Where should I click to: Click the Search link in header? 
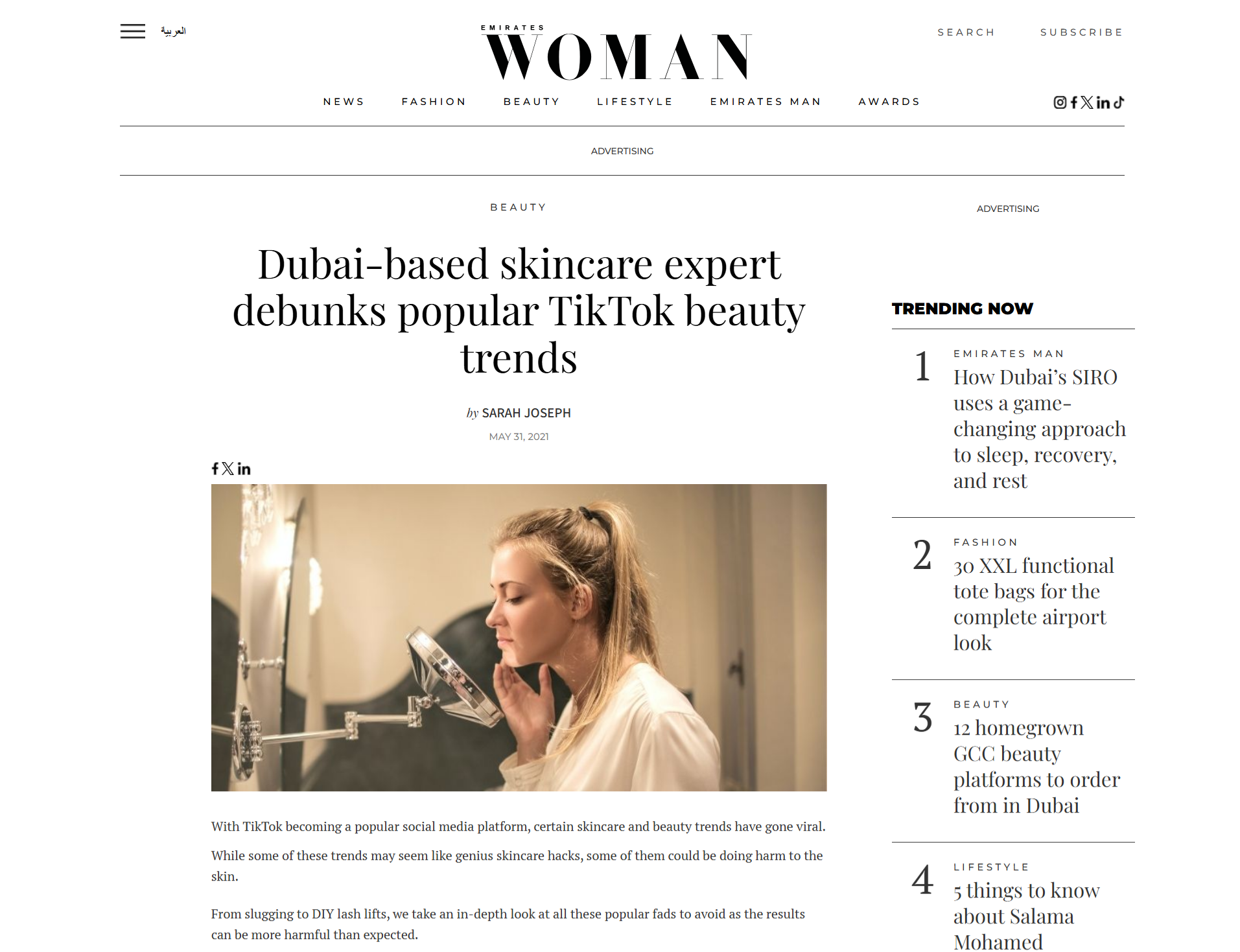966,32
